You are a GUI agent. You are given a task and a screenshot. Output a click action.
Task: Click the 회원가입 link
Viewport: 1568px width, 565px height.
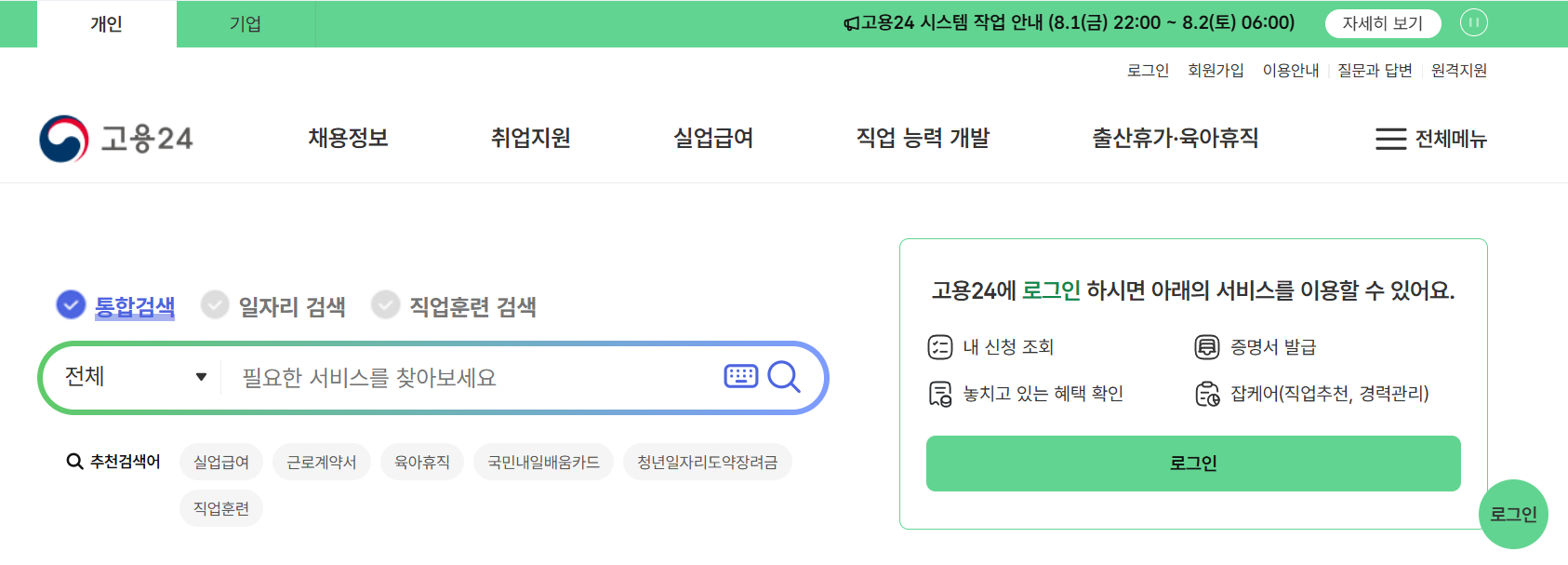coord(1216,69)
